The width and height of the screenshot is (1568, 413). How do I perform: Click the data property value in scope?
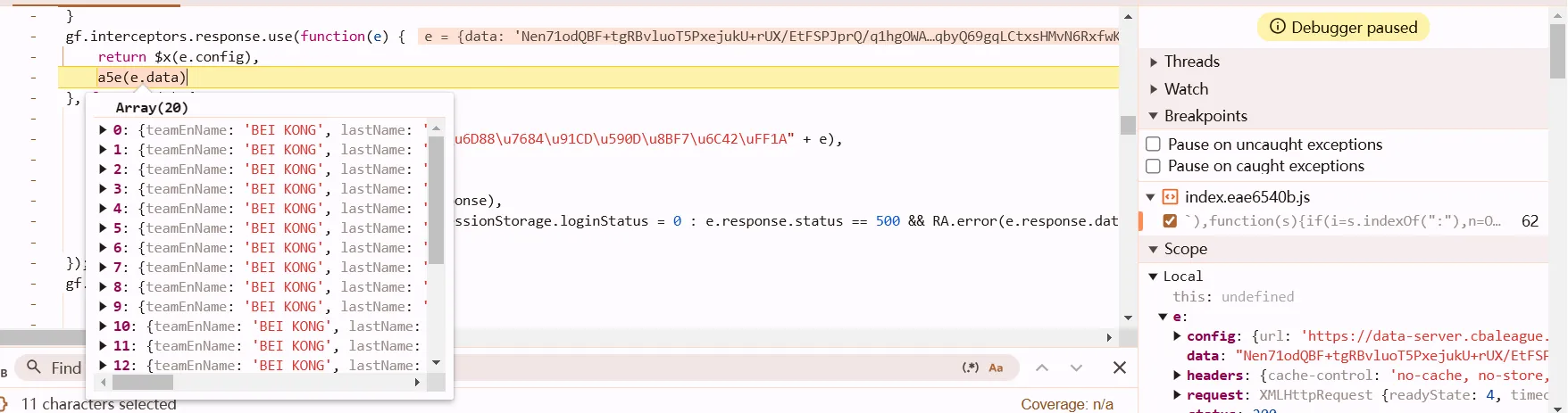[1392, 356]
